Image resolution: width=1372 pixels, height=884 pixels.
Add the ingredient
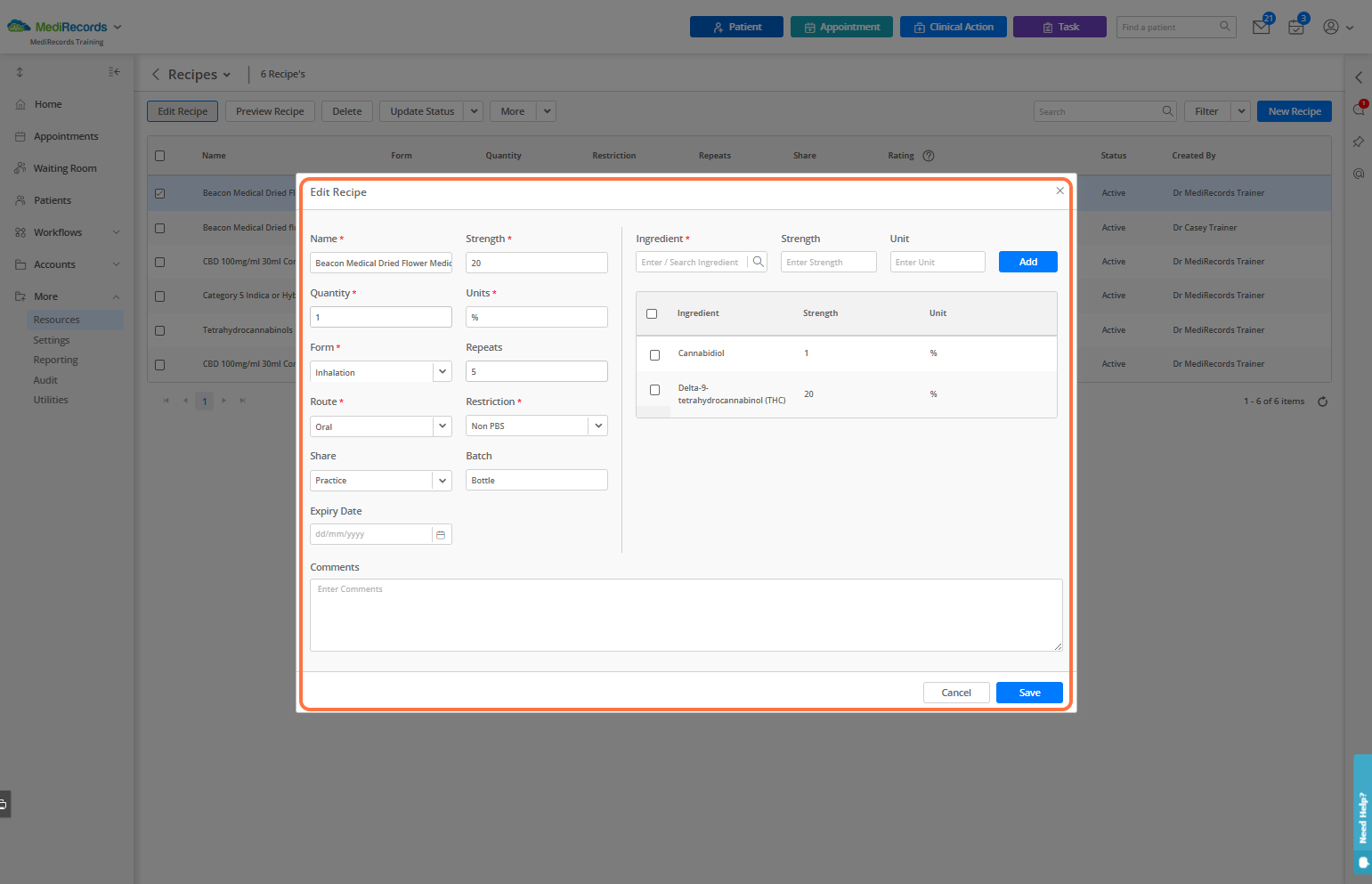pos(1028,262)
